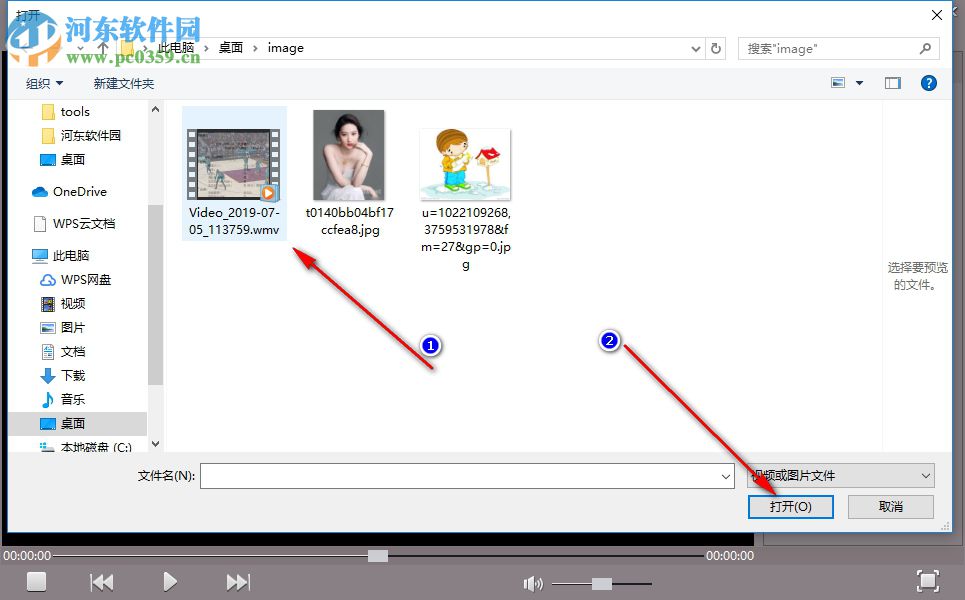Open the file name history dropdown arrow
Image resolution: width=965 pixels, height=600 pixels.
point(726,476)
